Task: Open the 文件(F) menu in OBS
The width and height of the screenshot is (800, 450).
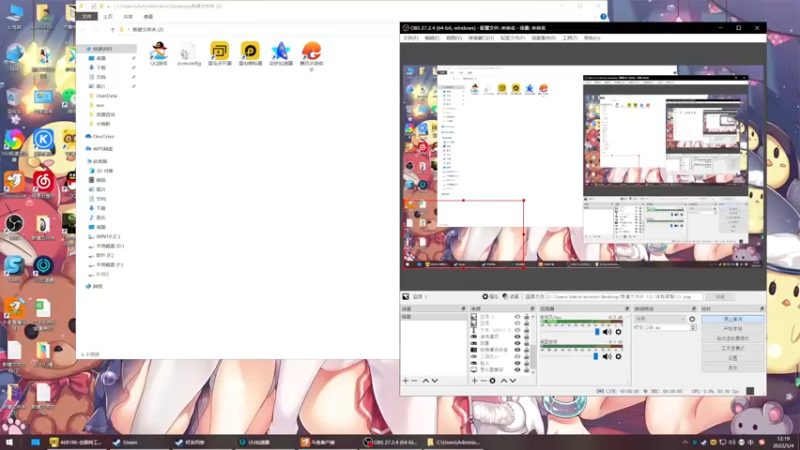Action: tap(411, 38)
